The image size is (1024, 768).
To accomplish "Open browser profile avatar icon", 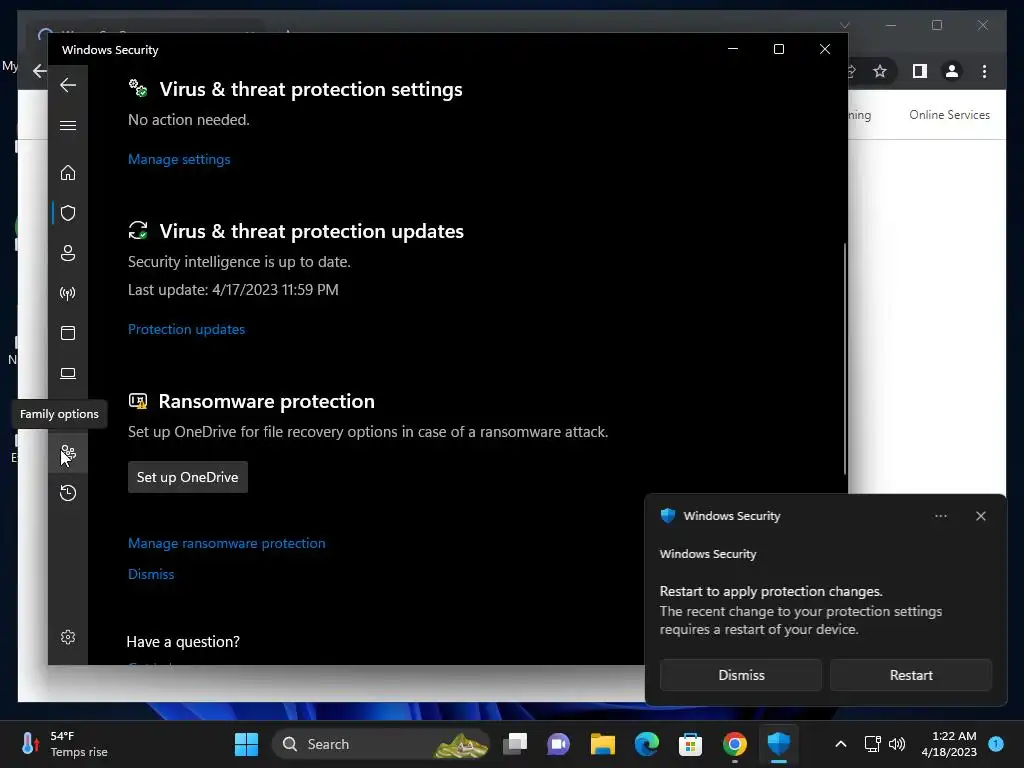I will (952, 71).
